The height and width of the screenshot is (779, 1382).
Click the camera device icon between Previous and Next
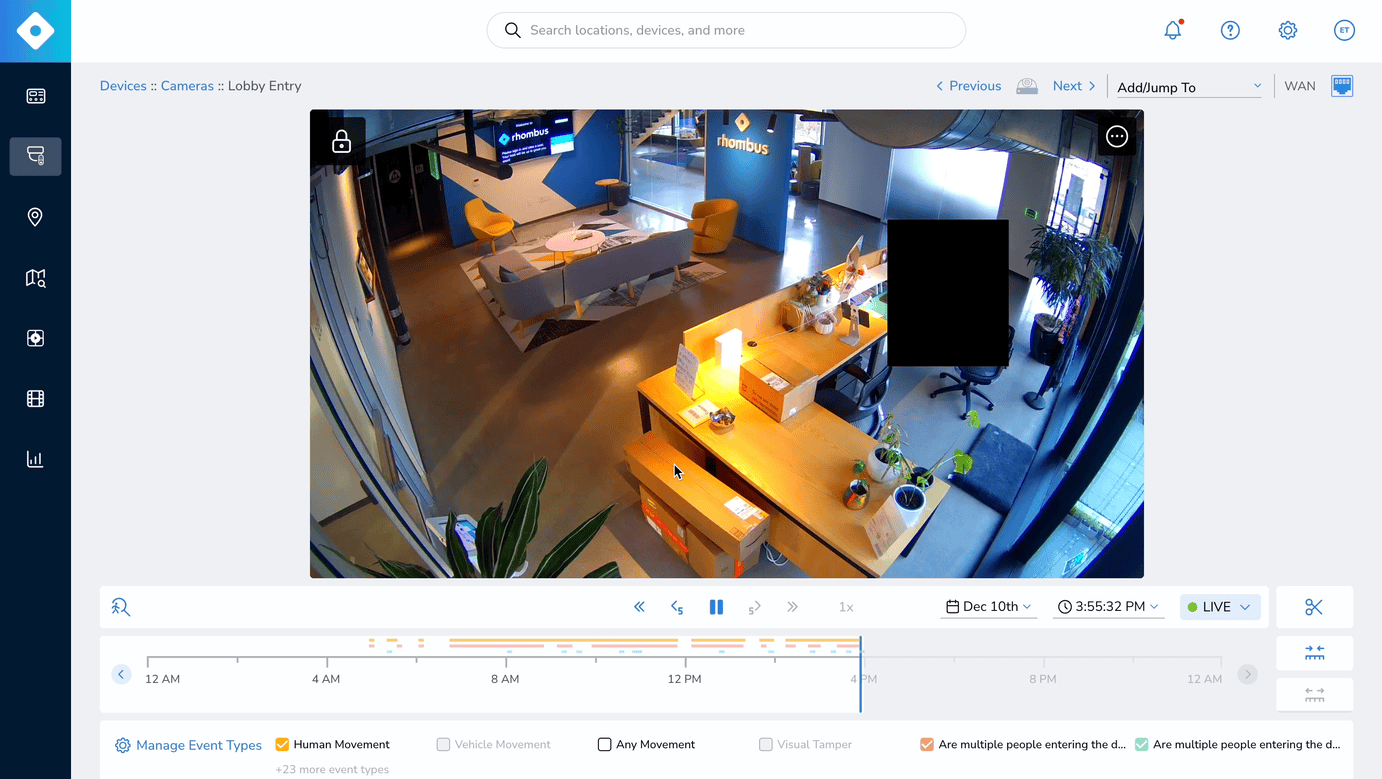(1027, 86)
